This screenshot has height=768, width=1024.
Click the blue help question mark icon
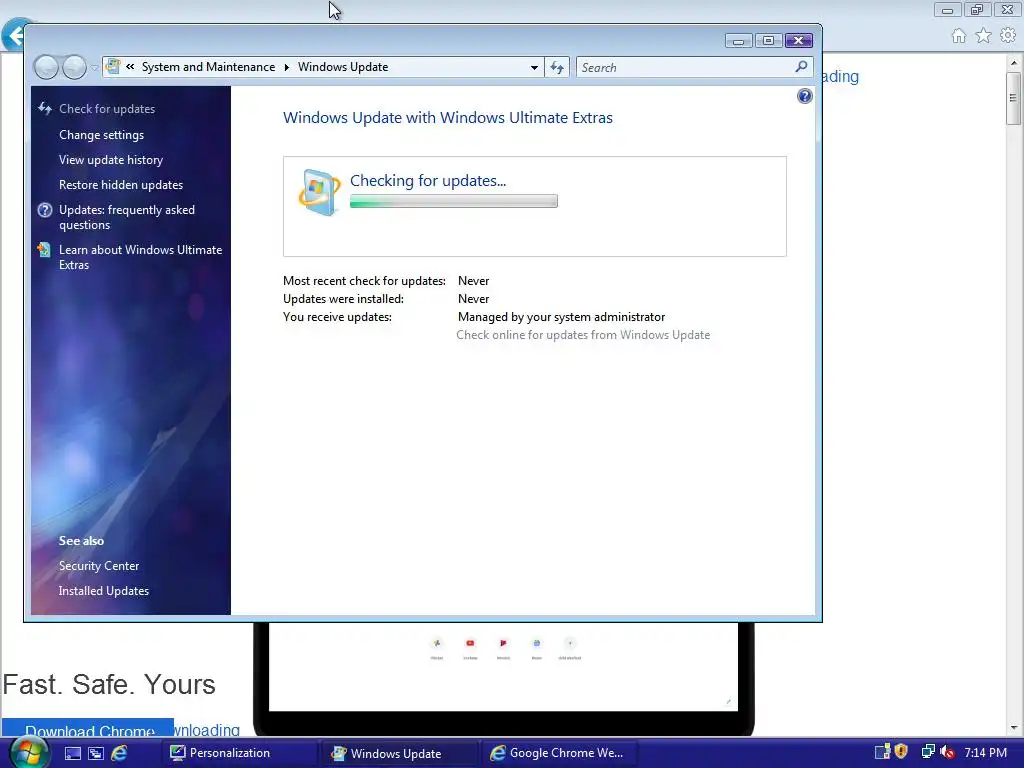pos(805,97)
